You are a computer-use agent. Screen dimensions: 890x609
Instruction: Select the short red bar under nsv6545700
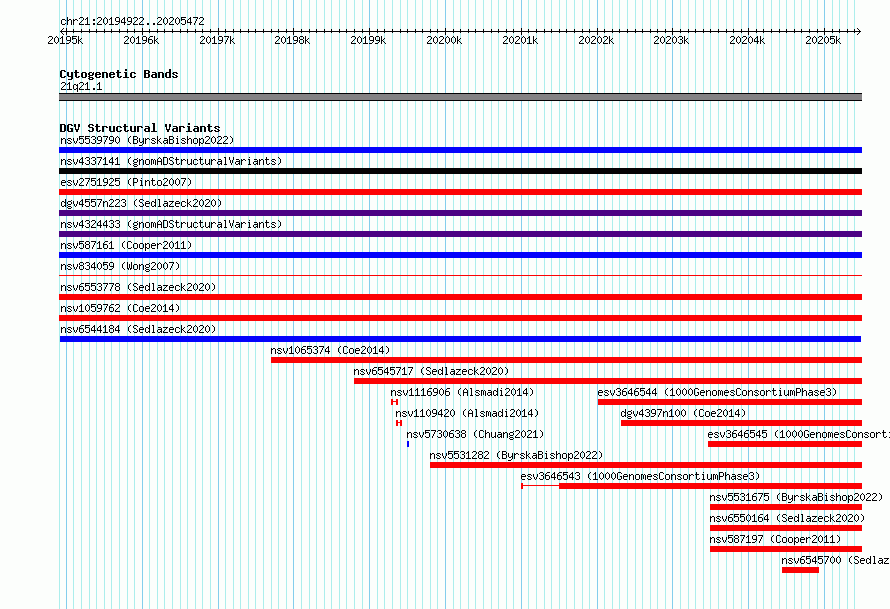(x=800, y=570)
